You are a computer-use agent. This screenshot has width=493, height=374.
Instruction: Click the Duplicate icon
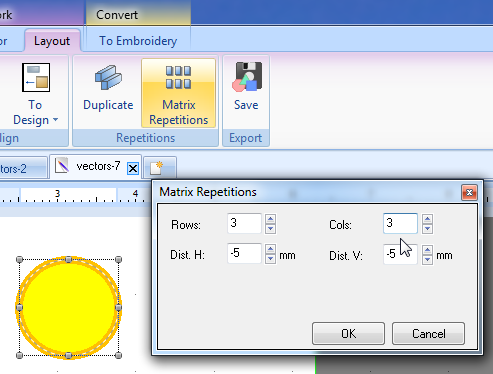108,78
